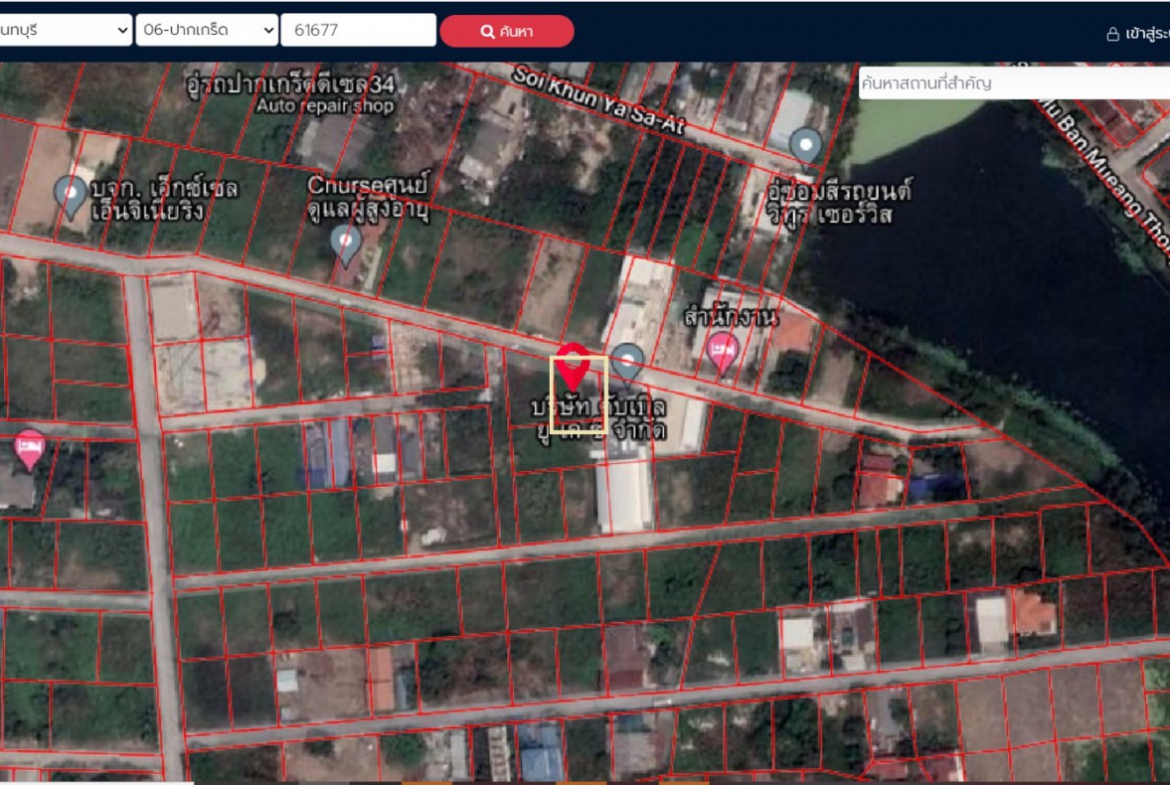Click the red parcel location pin

pyautogui.click(x=573, y=366)
